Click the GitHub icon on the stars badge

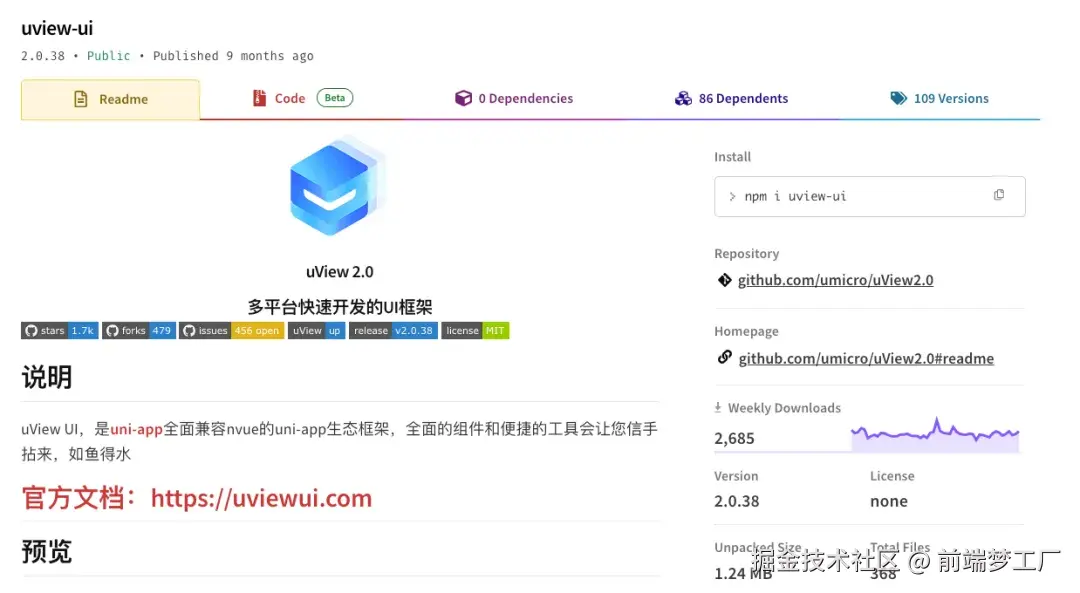30,330
